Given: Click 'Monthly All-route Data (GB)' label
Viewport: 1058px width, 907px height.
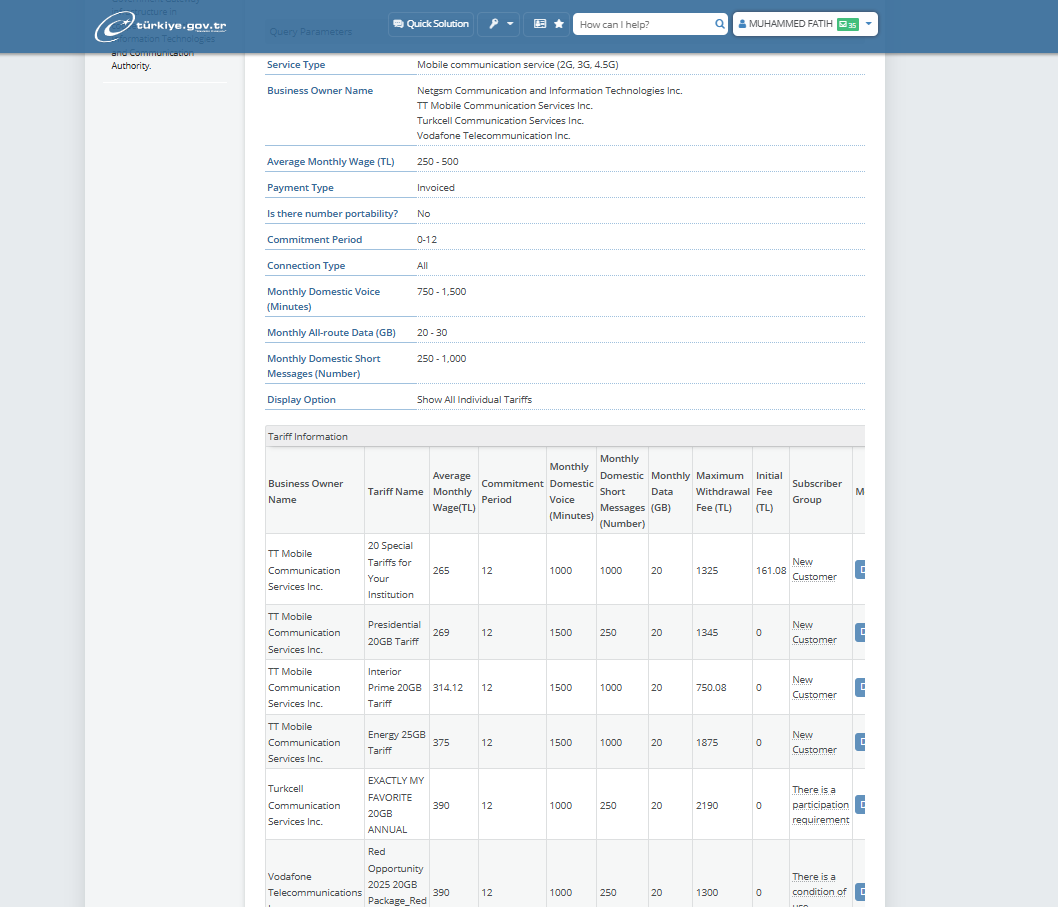Looking at the screenshot, I should pyautogui.click(x=331, y=333).
